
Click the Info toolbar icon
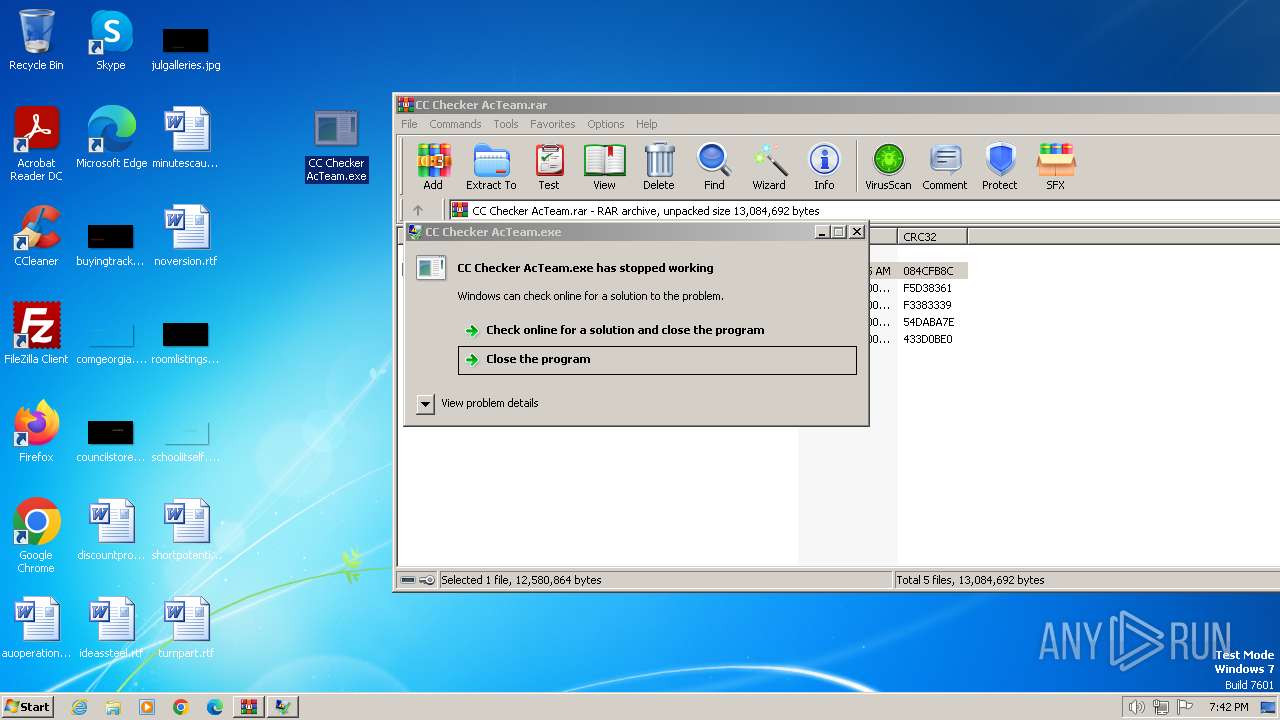pos(824,166)
